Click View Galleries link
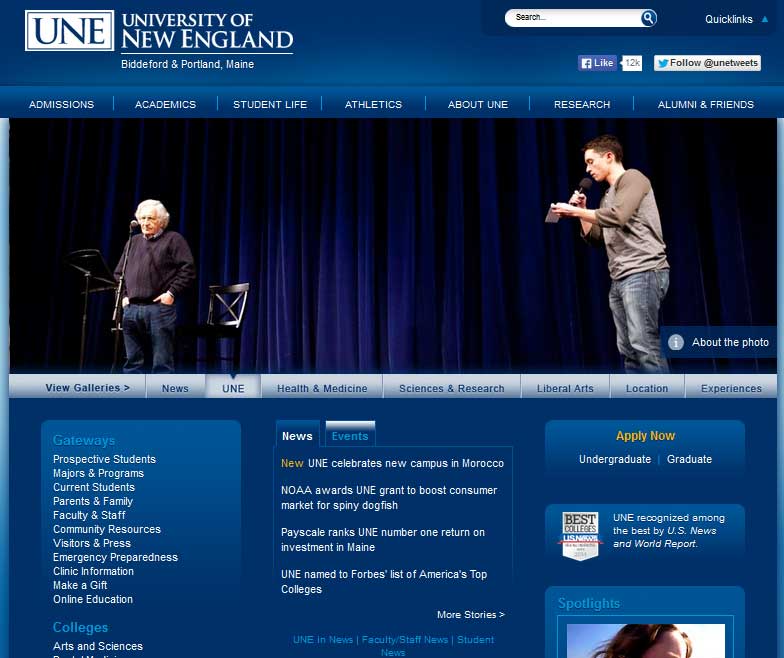The image size is (784, 658). [x=88, y=388]
